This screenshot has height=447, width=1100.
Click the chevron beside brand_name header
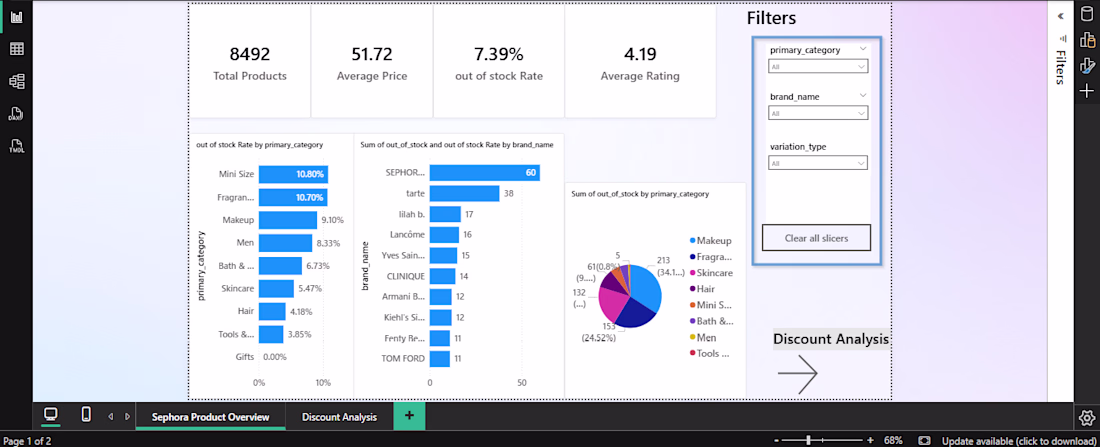coord(862,95)
